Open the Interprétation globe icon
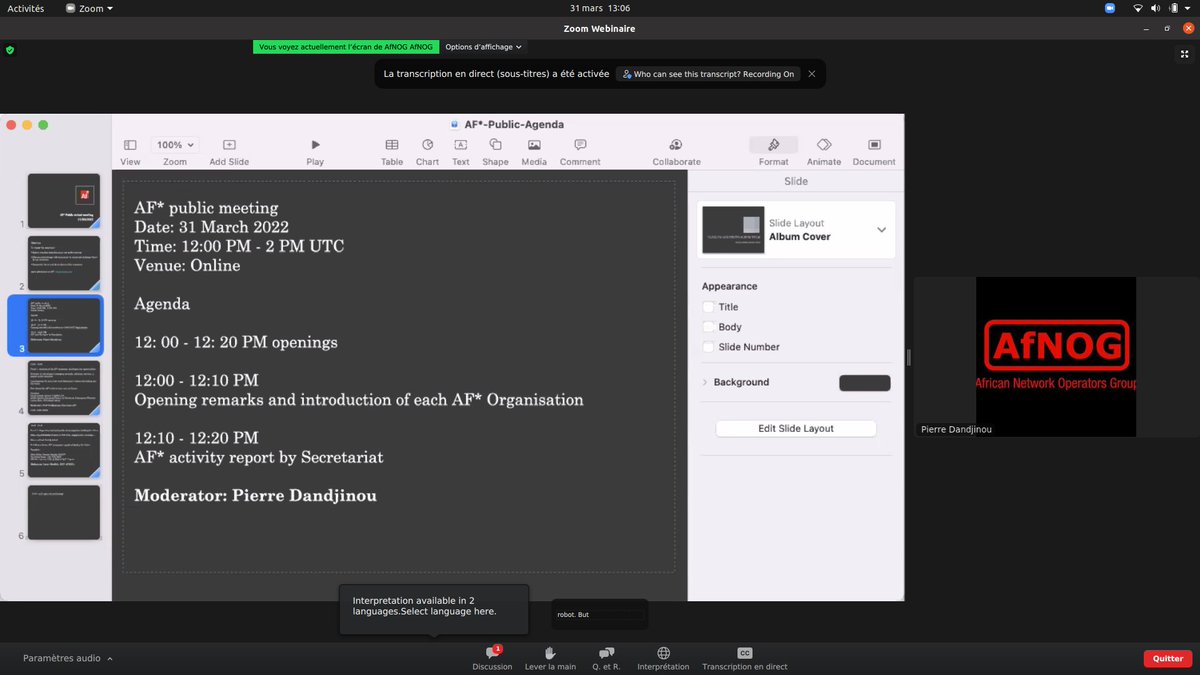 (x=663, y=653)
